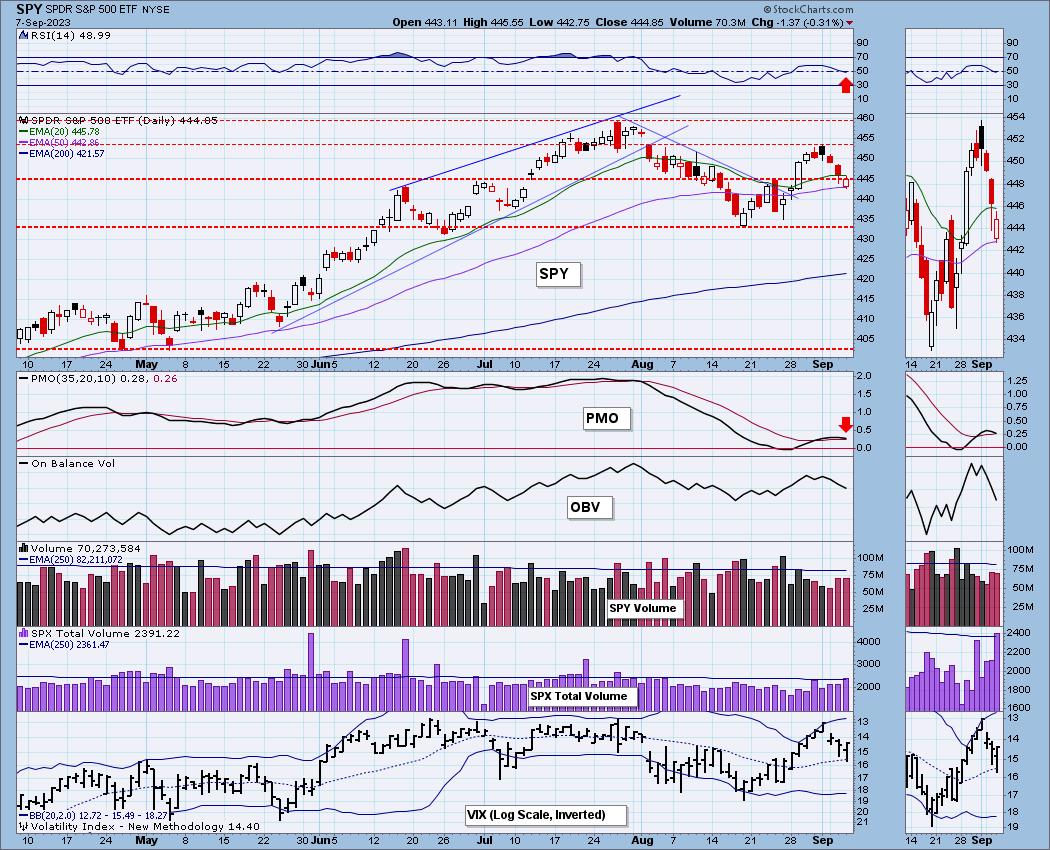This screenshot has height=850, width=1050.
Task: Click the NYSE exchange label in the header
Action: pos(157,10)
